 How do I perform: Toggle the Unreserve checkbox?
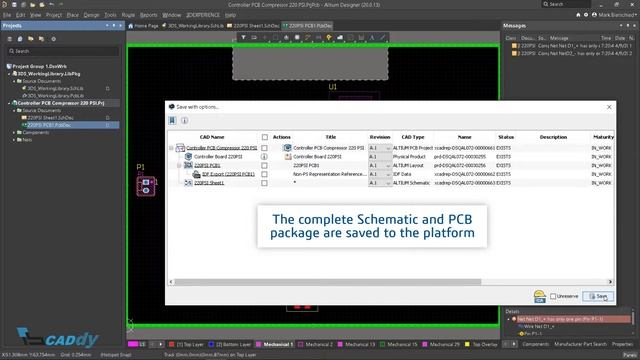click(x=553, y=296)
